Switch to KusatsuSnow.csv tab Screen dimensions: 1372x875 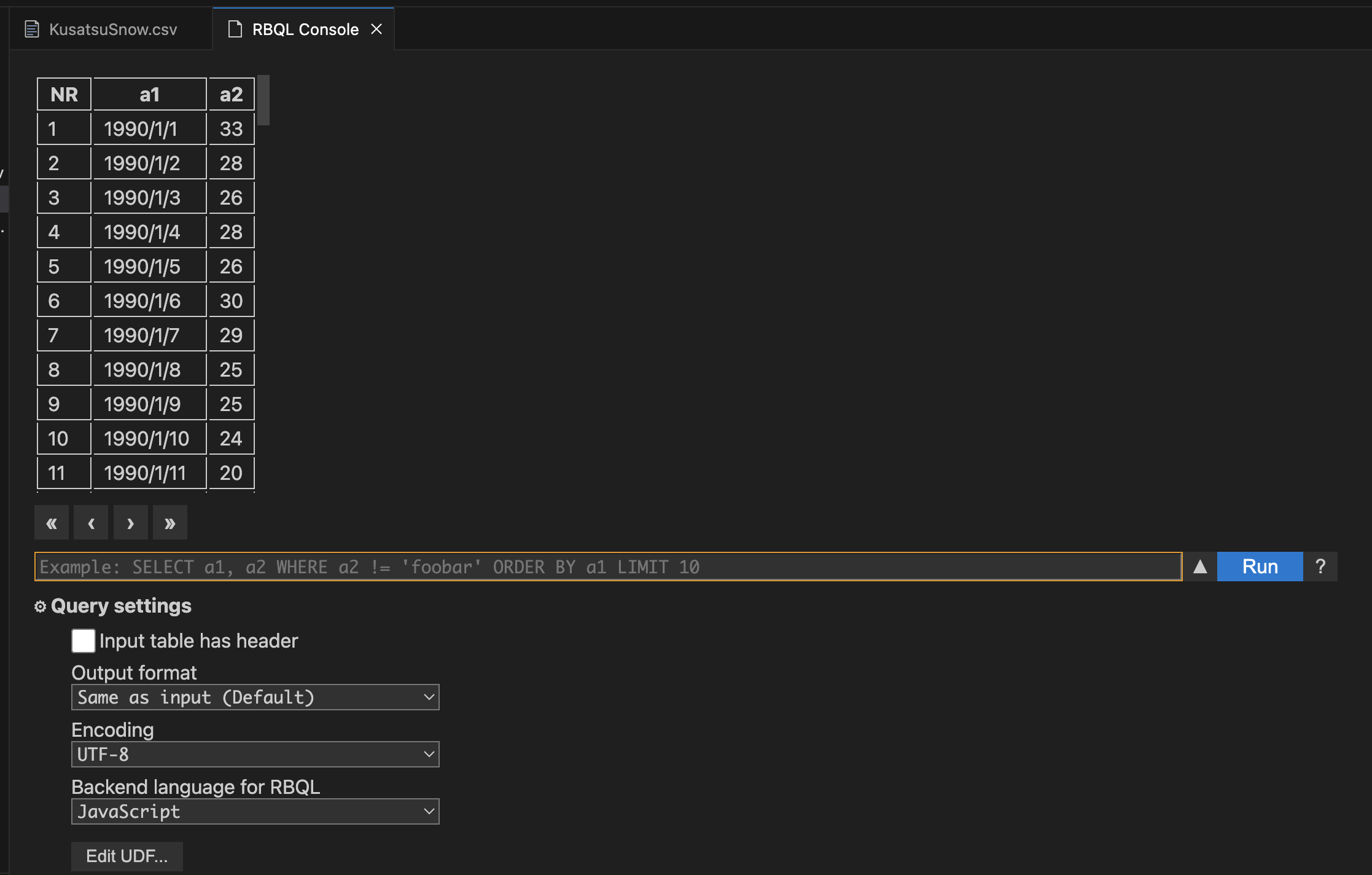[x=113, y=29]
